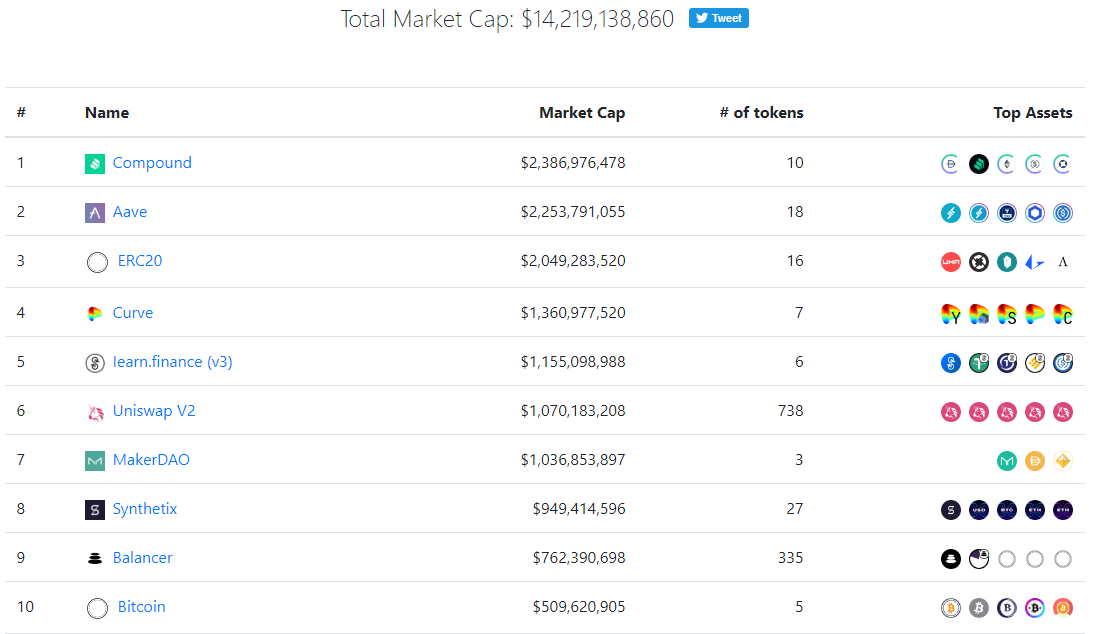This screenshot has height=634, width=1097.
Task: Click the teal MakerDAO logo beside its name
Action: [95, 460]
